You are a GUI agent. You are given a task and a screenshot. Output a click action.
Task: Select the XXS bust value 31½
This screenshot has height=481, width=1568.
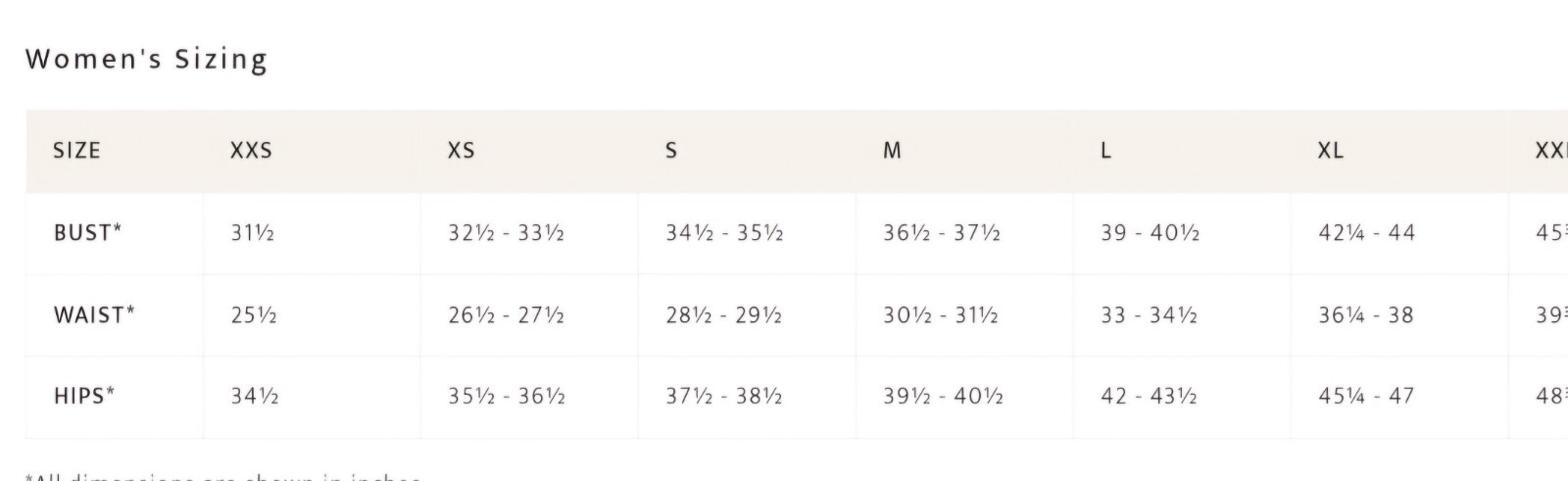point(252,233)
